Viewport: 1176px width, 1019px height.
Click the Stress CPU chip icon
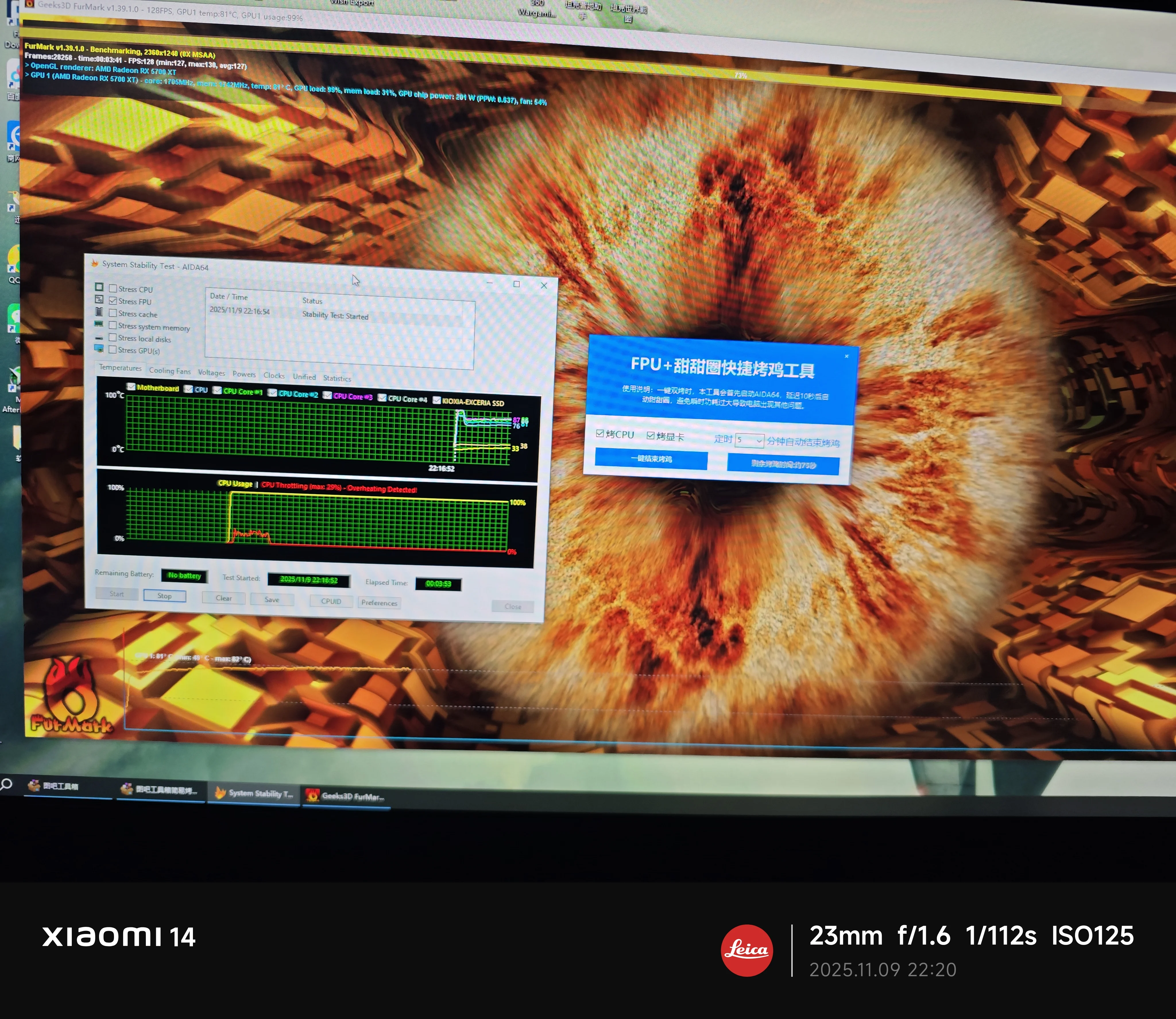(99, 287)
